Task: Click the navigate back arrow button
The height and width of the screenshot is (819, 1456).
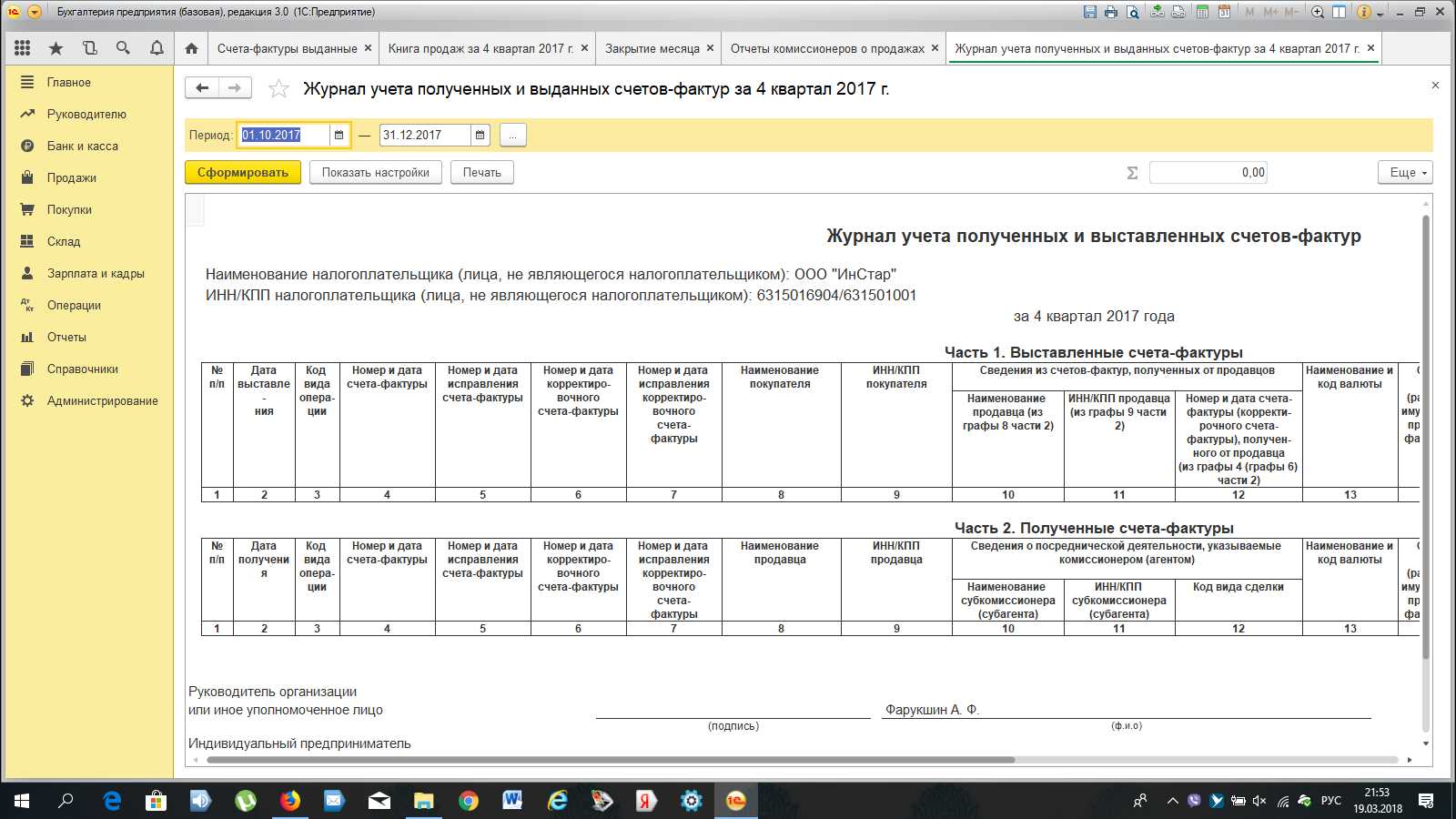Action: 202,88
